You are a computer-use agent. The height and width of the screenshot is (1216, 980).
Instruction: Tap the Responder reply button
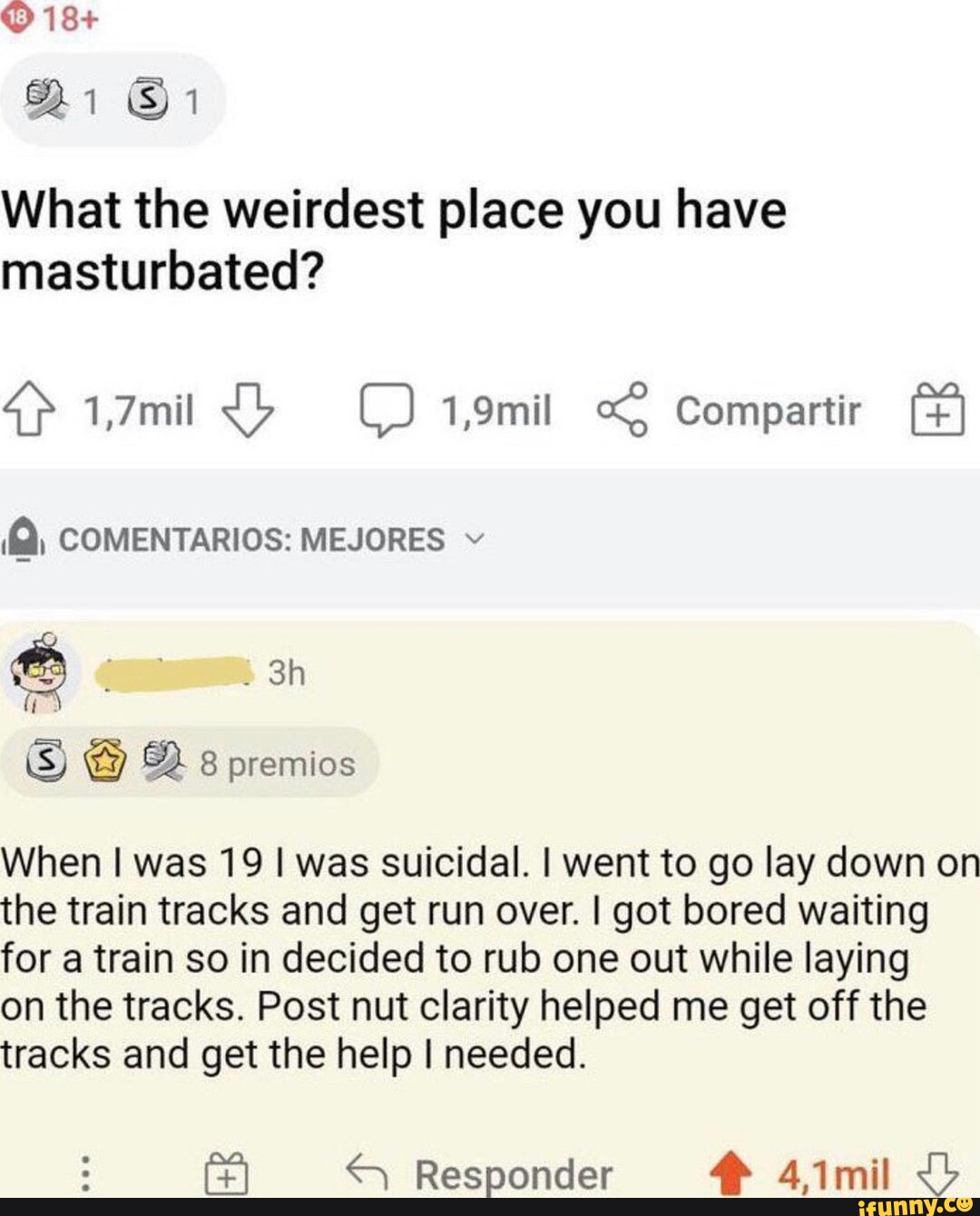[x=481, y=1174]
